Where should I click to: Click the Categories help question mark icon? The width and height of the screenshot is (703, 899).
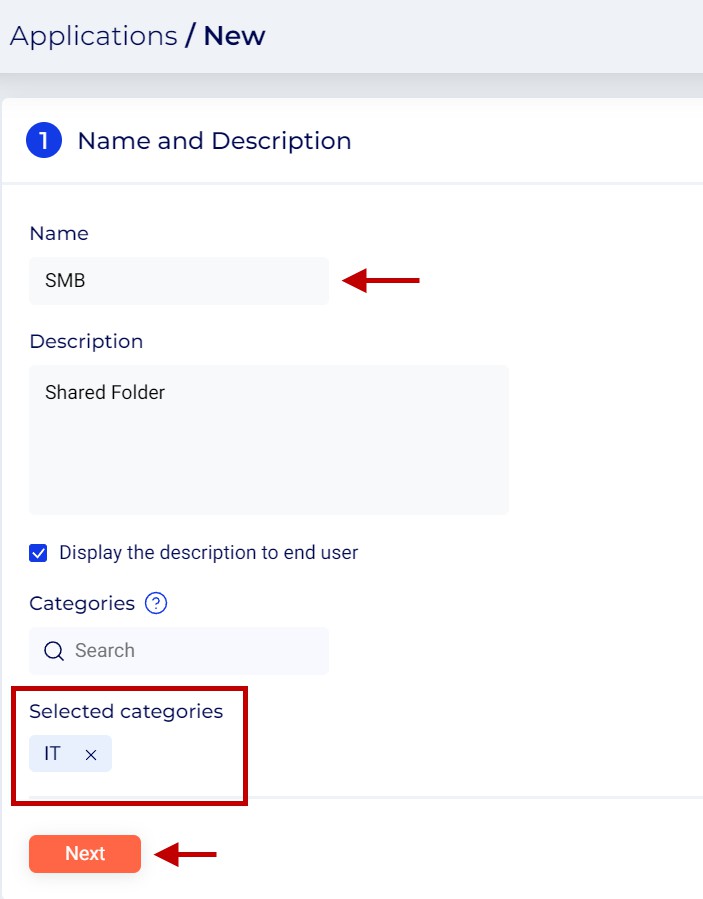point(156,604)
